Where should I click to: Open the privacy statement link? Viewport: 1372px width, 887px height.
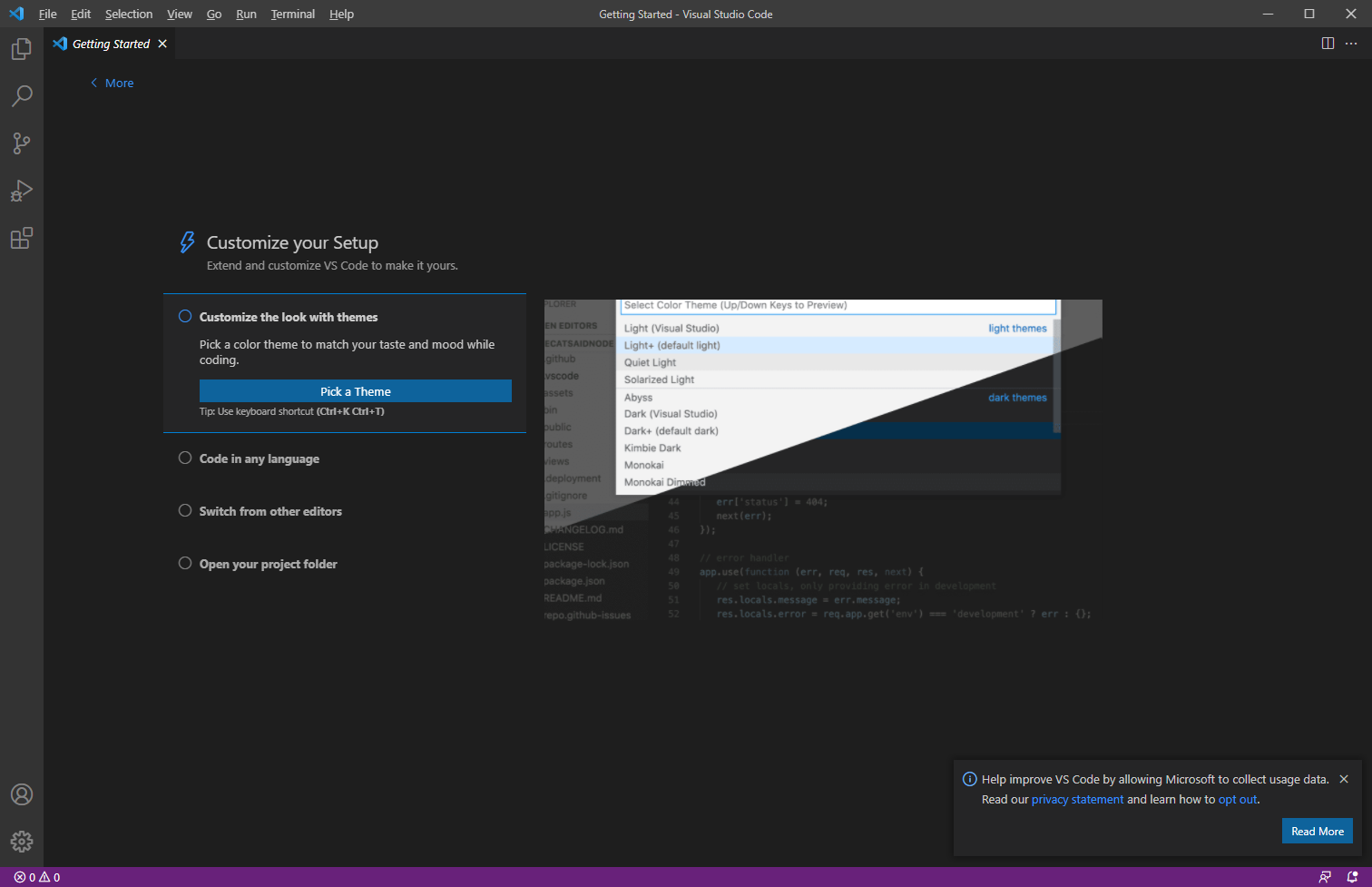click(x=1077, y=800)
